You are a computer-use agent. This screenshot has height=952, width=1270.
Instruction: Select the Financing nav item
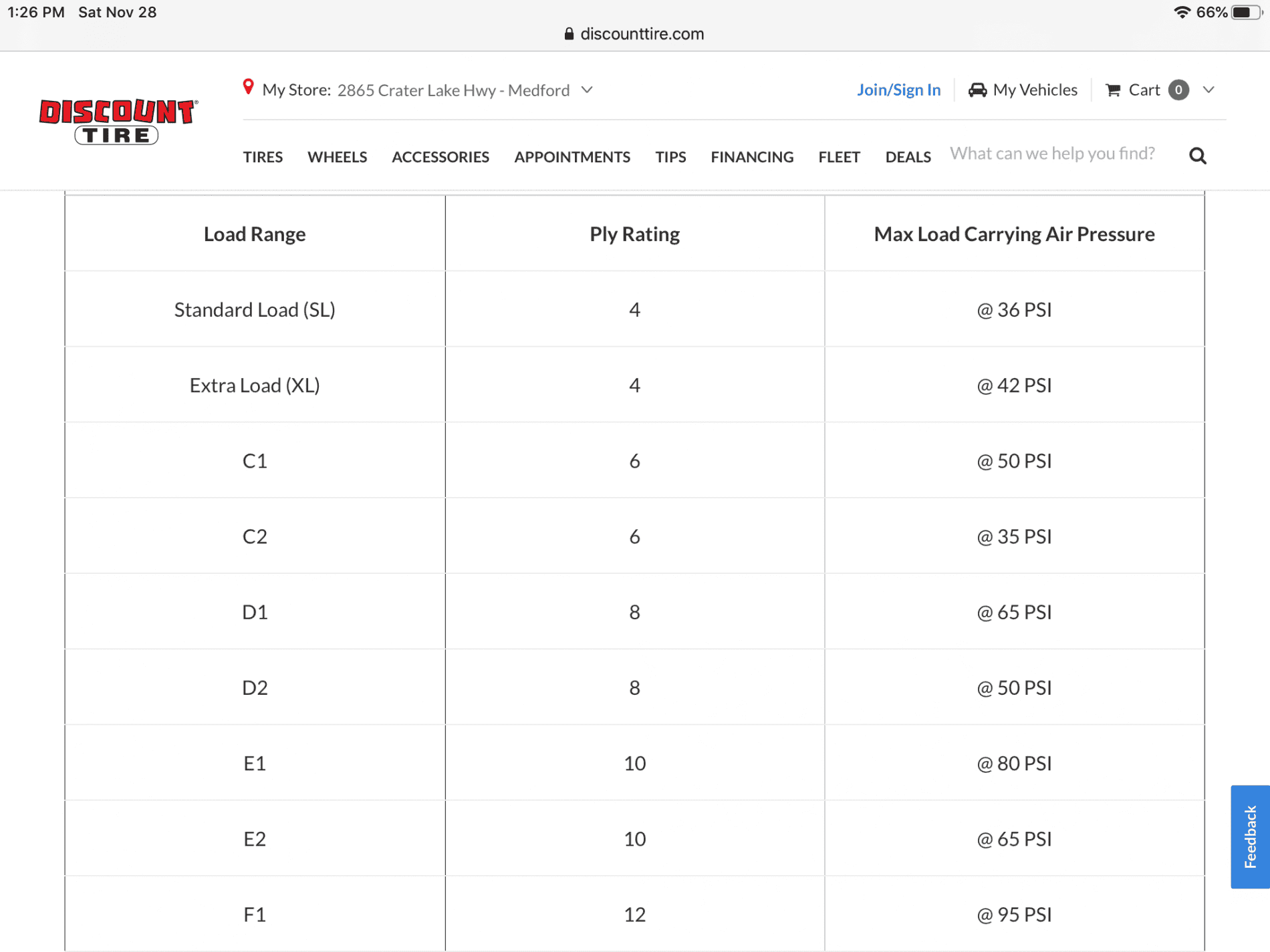click(751, 157)
